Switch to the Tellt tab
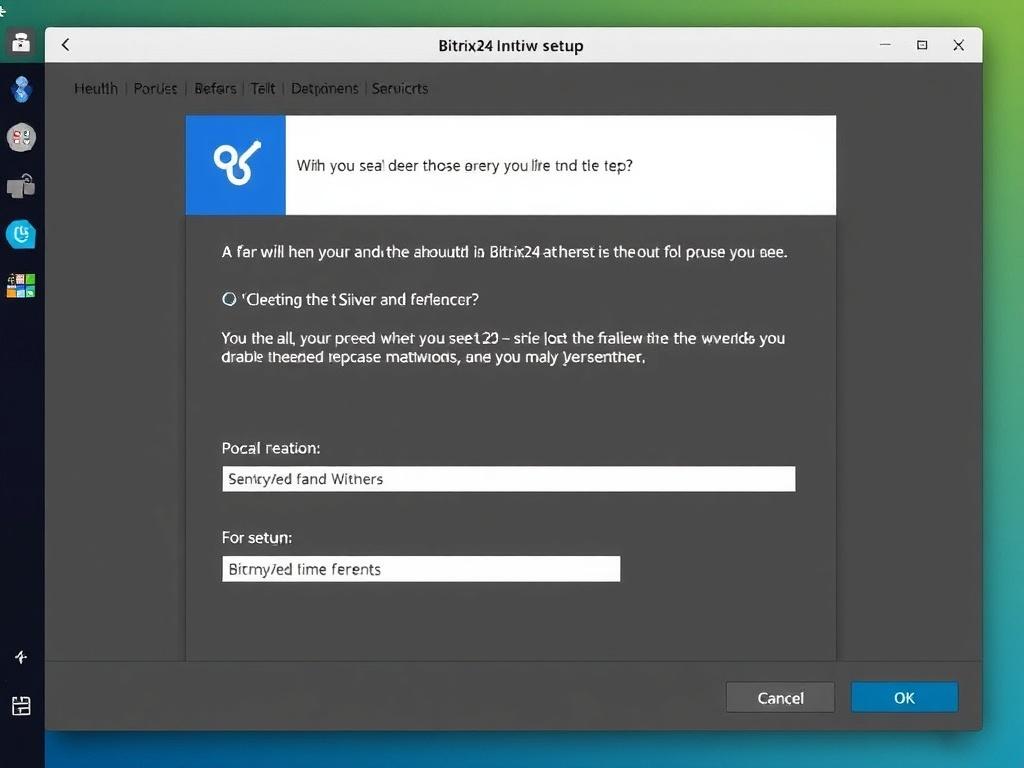The image size is (1024, 768). coord(263,88)
